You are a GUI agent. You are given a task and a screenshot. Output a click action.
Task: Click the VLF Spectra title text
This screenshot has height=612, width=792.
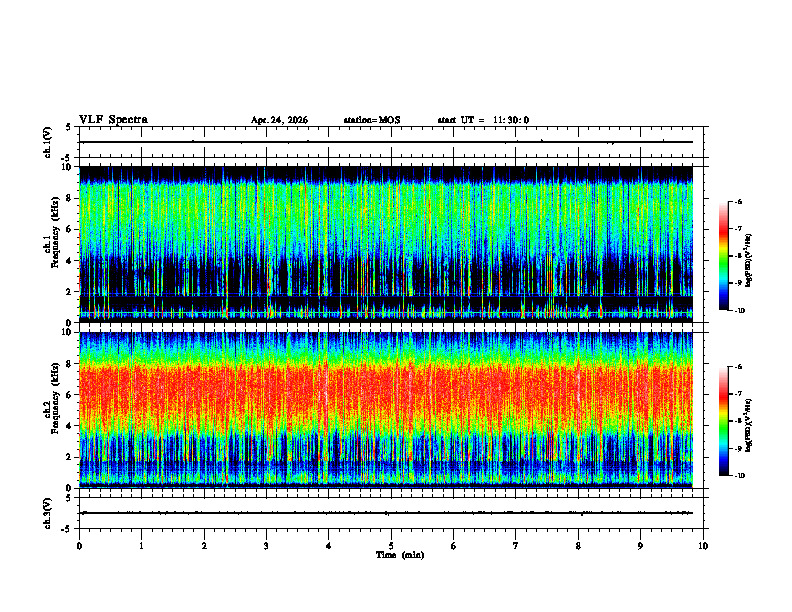(113, 120)
